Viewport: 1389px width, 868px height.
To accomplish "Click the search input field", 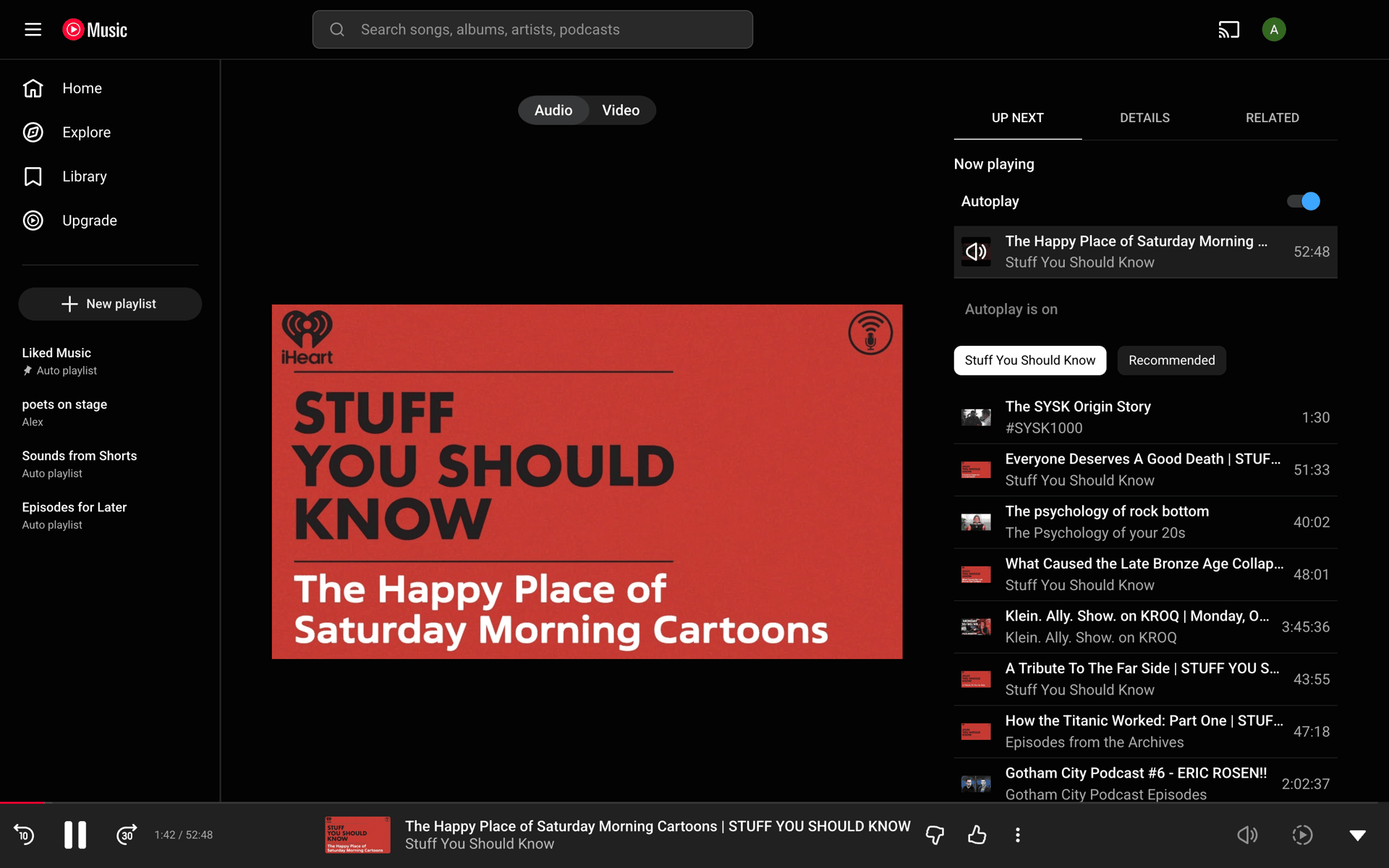I will [532, 30].
